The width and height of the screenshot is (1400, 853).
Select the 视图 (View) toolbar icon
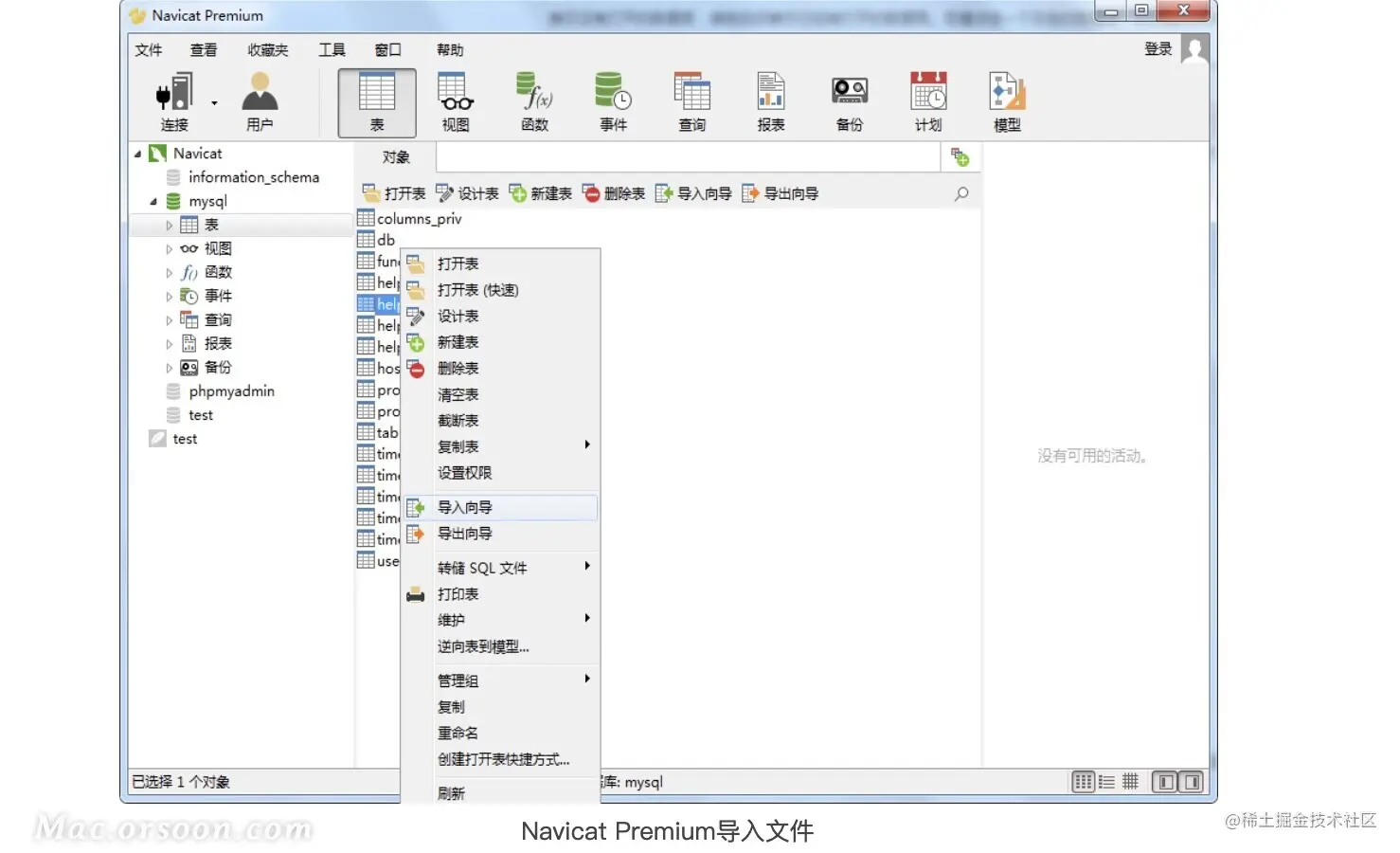[456, 101]
